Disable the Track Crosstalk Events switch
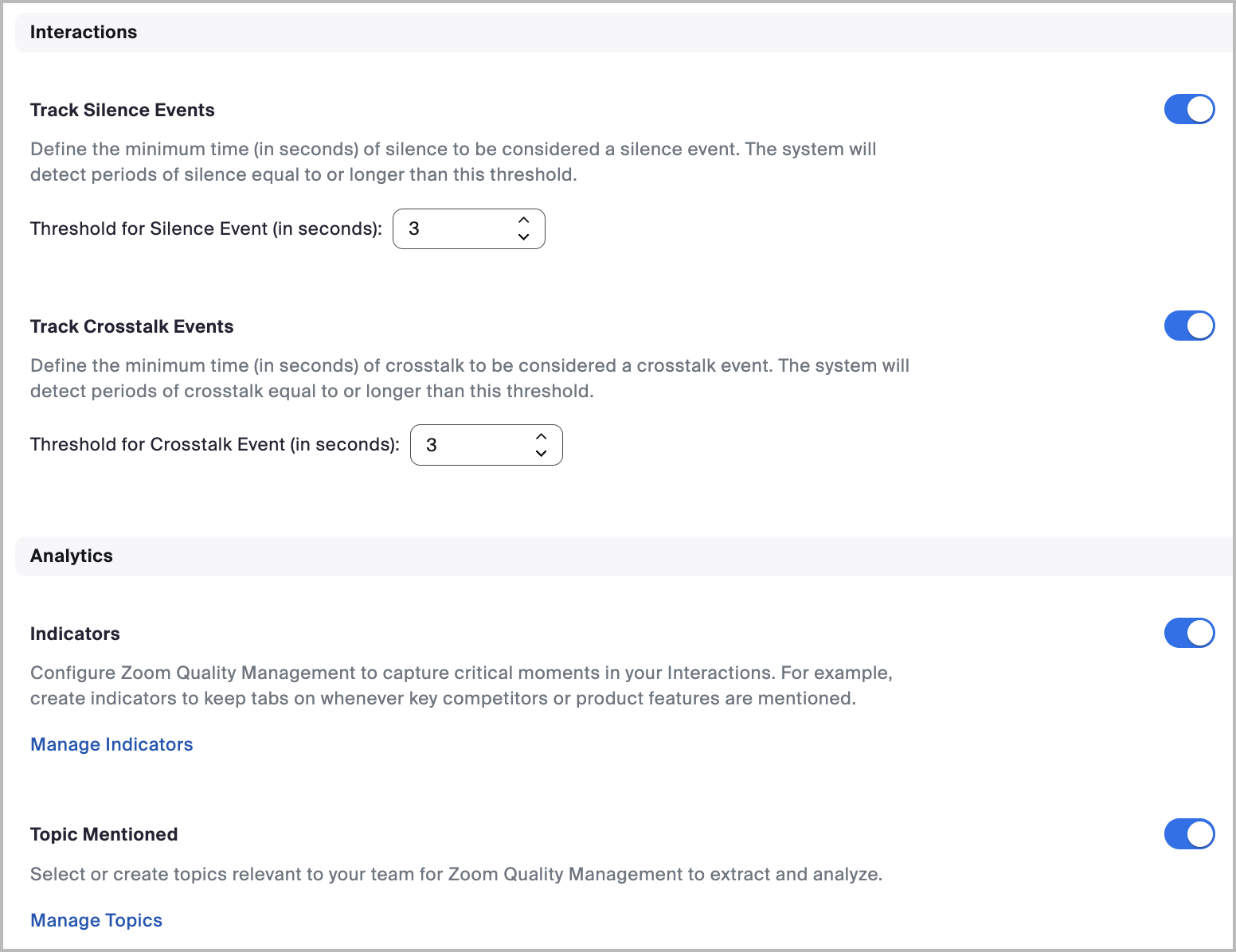This screenshot has width=1236, height=952. coord(1189,326)
